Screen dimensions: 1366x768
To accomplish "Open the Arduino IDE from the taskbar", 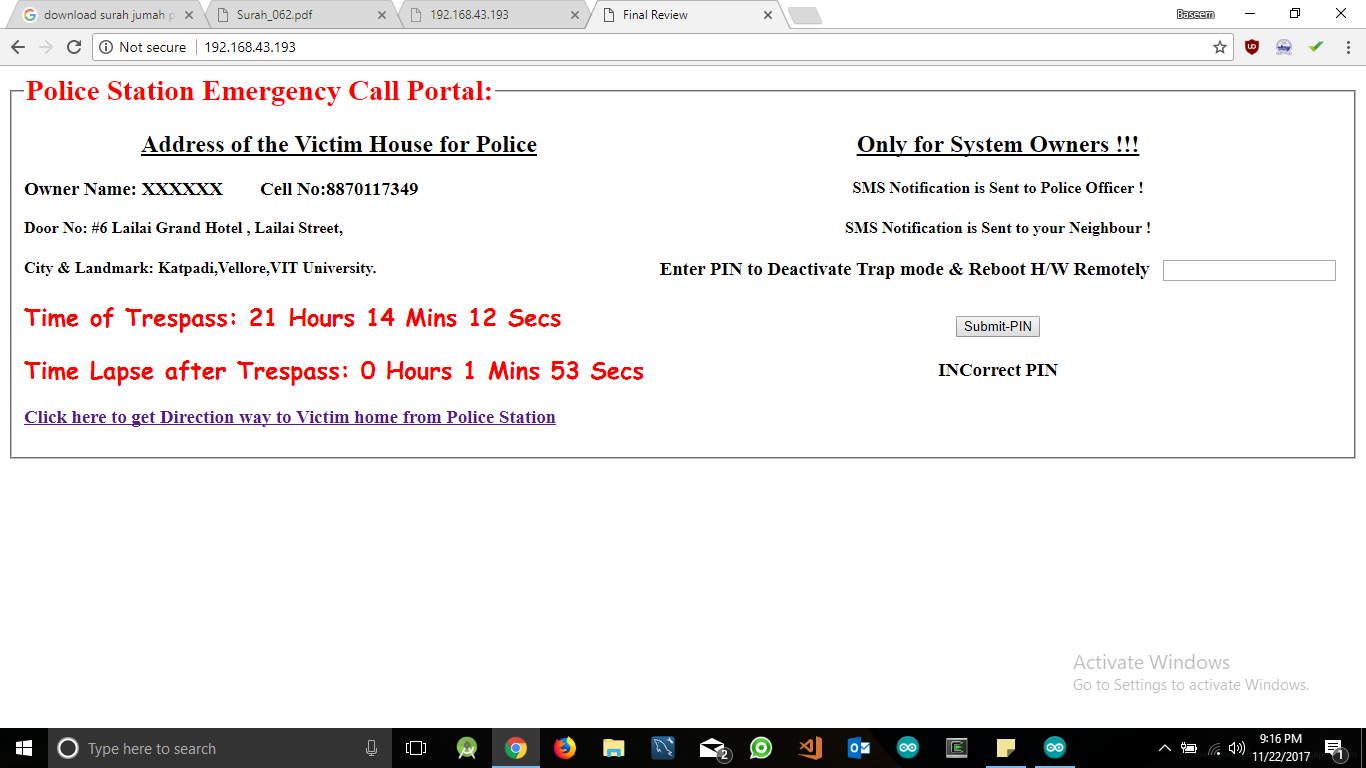I will coord(1053,747).
